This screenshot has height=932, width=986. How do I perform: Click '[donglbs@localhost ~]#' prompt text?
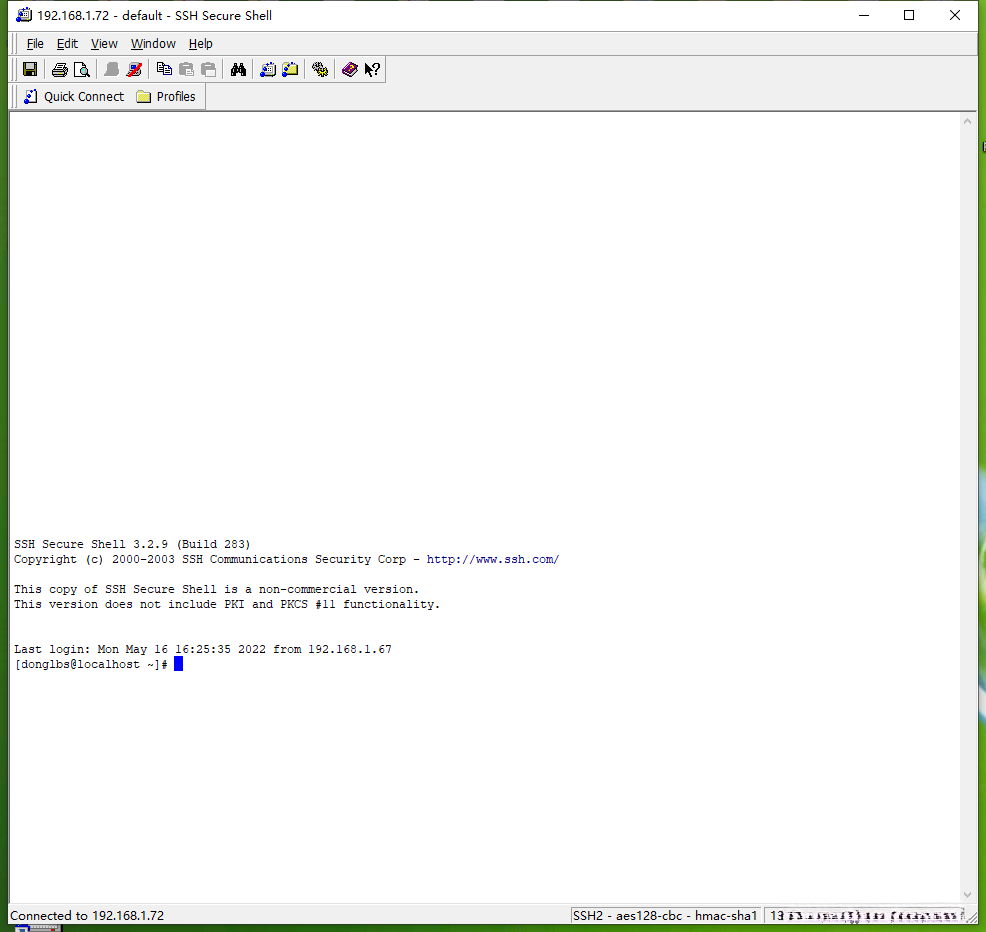(91, 664)
